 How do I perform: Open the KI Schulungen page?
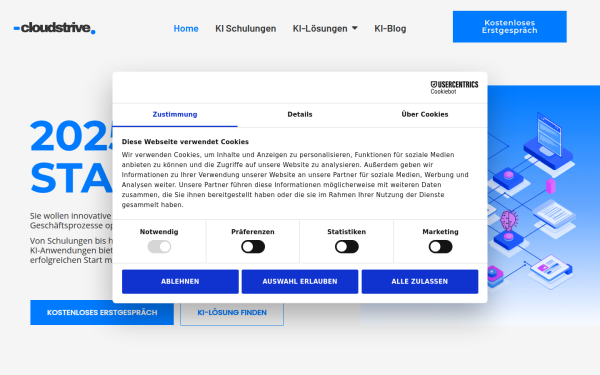(x=245, y=29)
